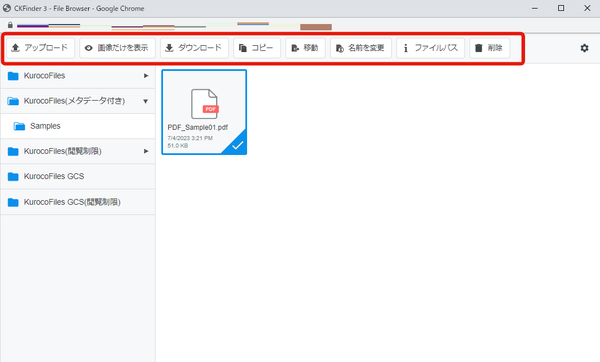Select the KurocoFiles(メタデータ付き) folder
The height and width of the screenshot is (362, 600).
click(78, 101)
